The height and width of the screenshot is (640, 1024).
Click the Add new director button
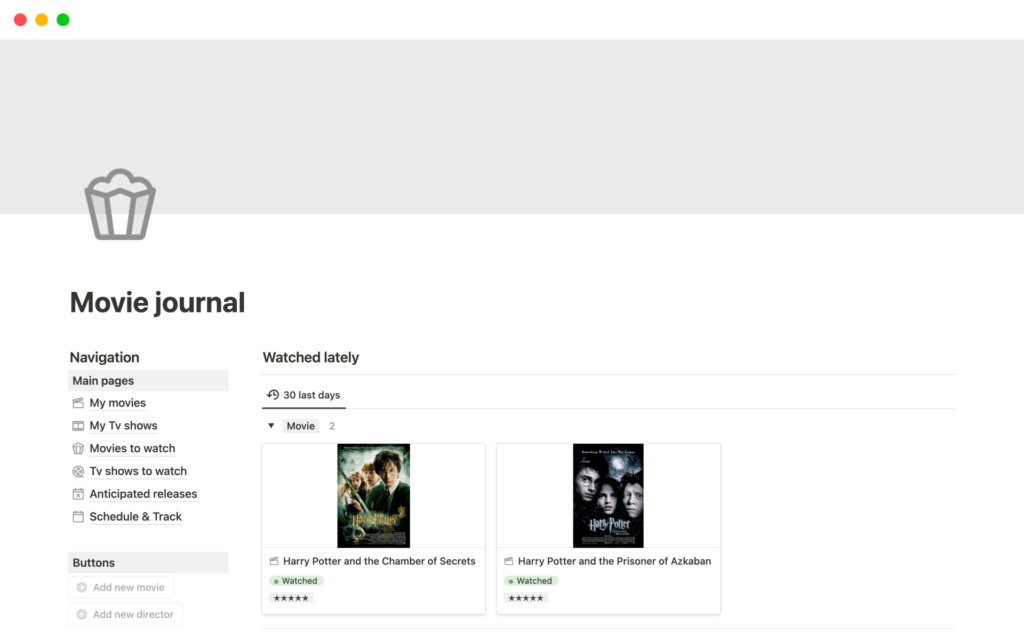pyautogui.click(x=125, y=615)
